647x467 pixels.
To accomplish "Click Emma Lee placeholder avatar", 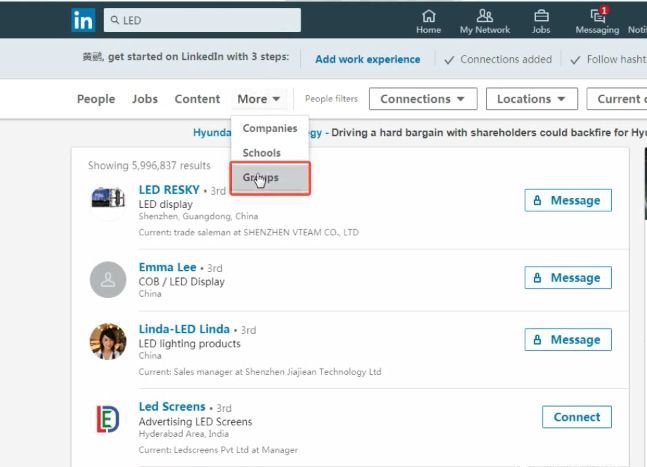I will coord(108,280).
